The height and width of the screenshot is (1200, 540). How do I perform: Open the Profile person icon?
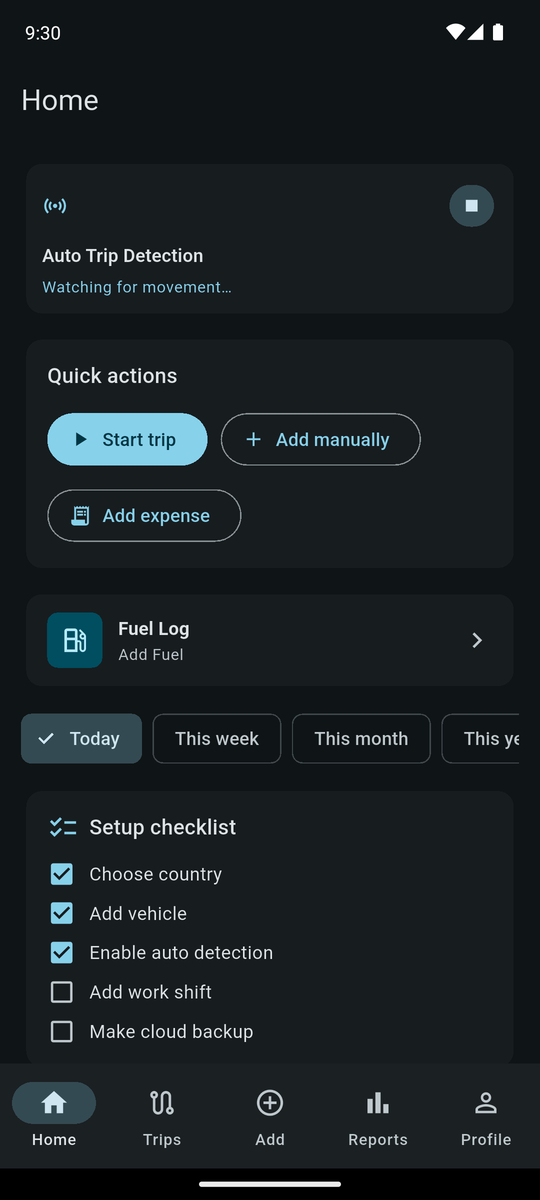click(x=486, y=1103)
